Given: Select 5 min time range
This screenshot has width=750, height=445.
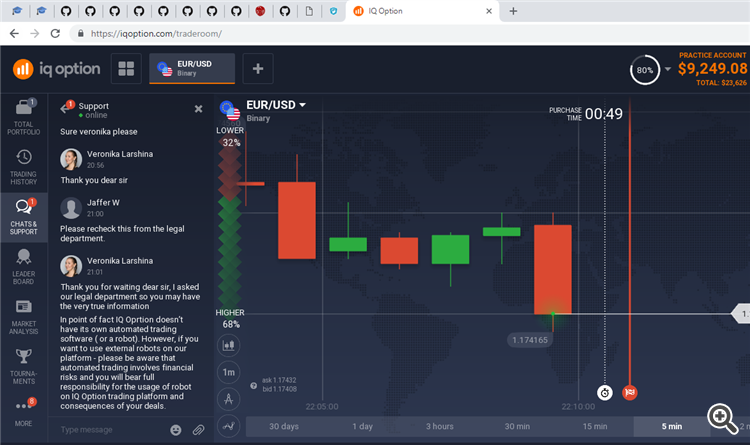Looking at the screenshot, I should coord(672,426).
